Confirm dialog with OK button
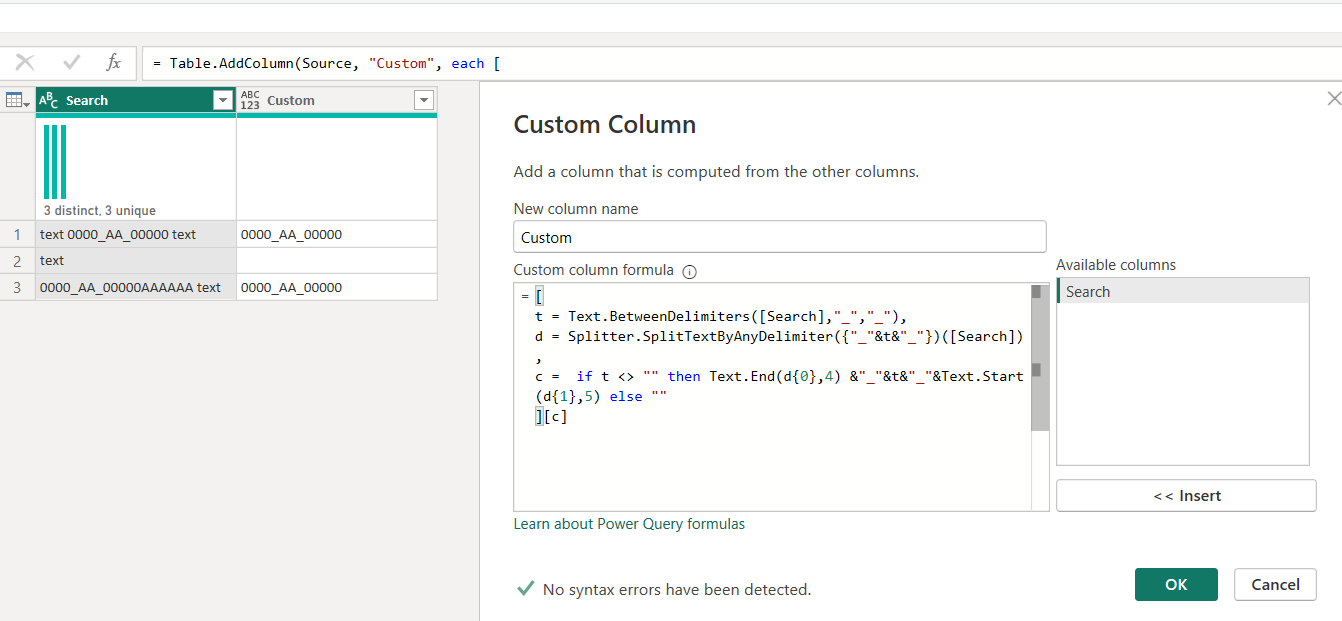Image resolution: width=1342 pixels, height=621 pixels. (x=1176, y=584)
